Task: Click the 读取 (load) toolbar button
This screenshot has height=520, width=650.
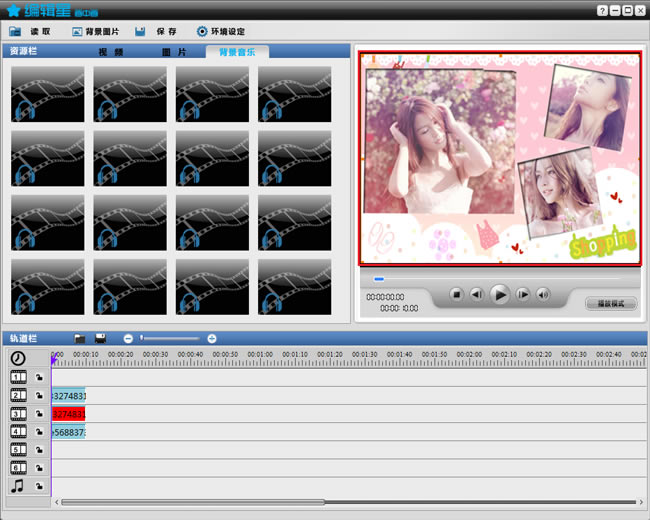Action: [x=32, y=32]
